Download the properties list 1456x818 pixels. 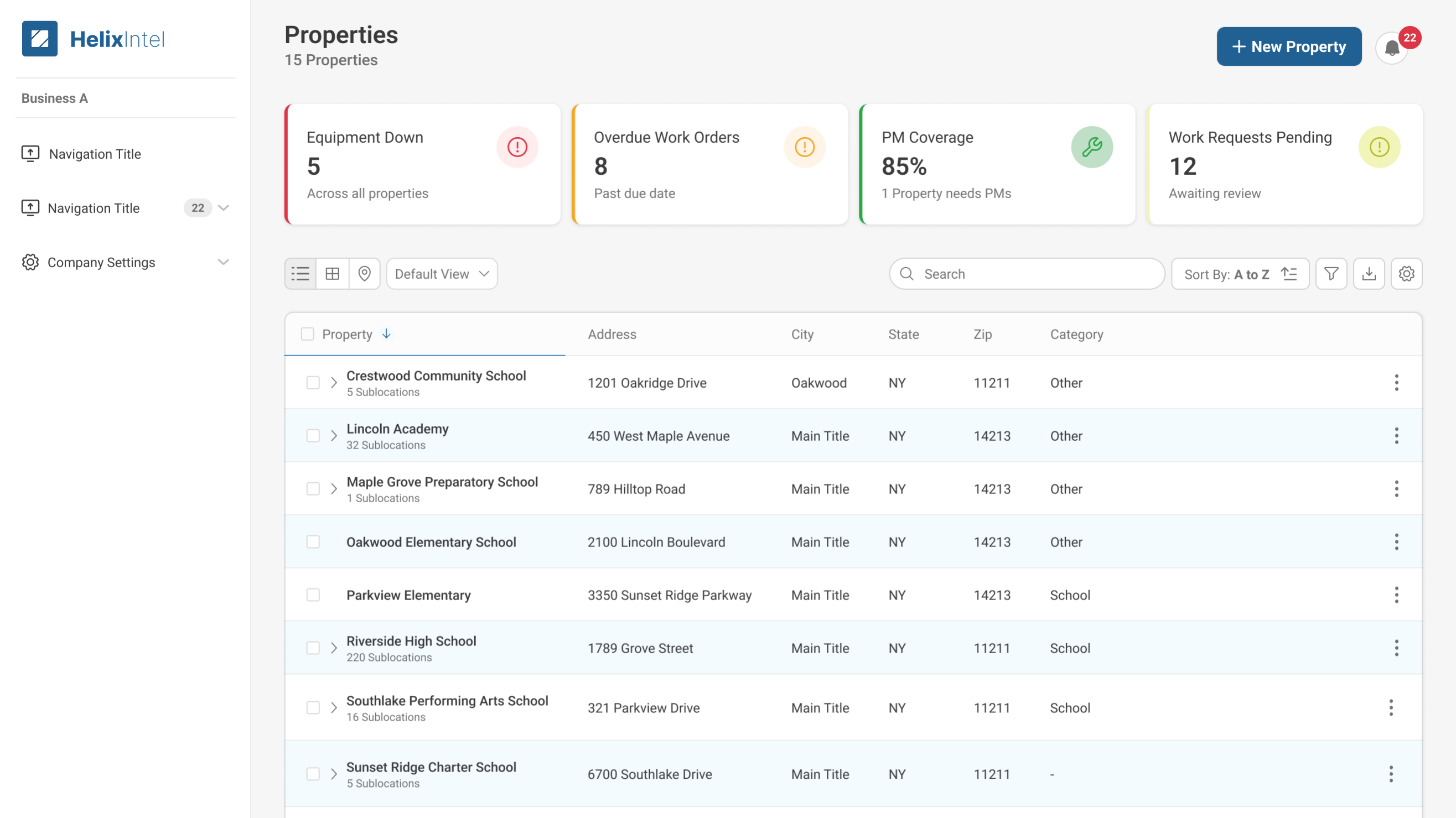(1369, 274)
